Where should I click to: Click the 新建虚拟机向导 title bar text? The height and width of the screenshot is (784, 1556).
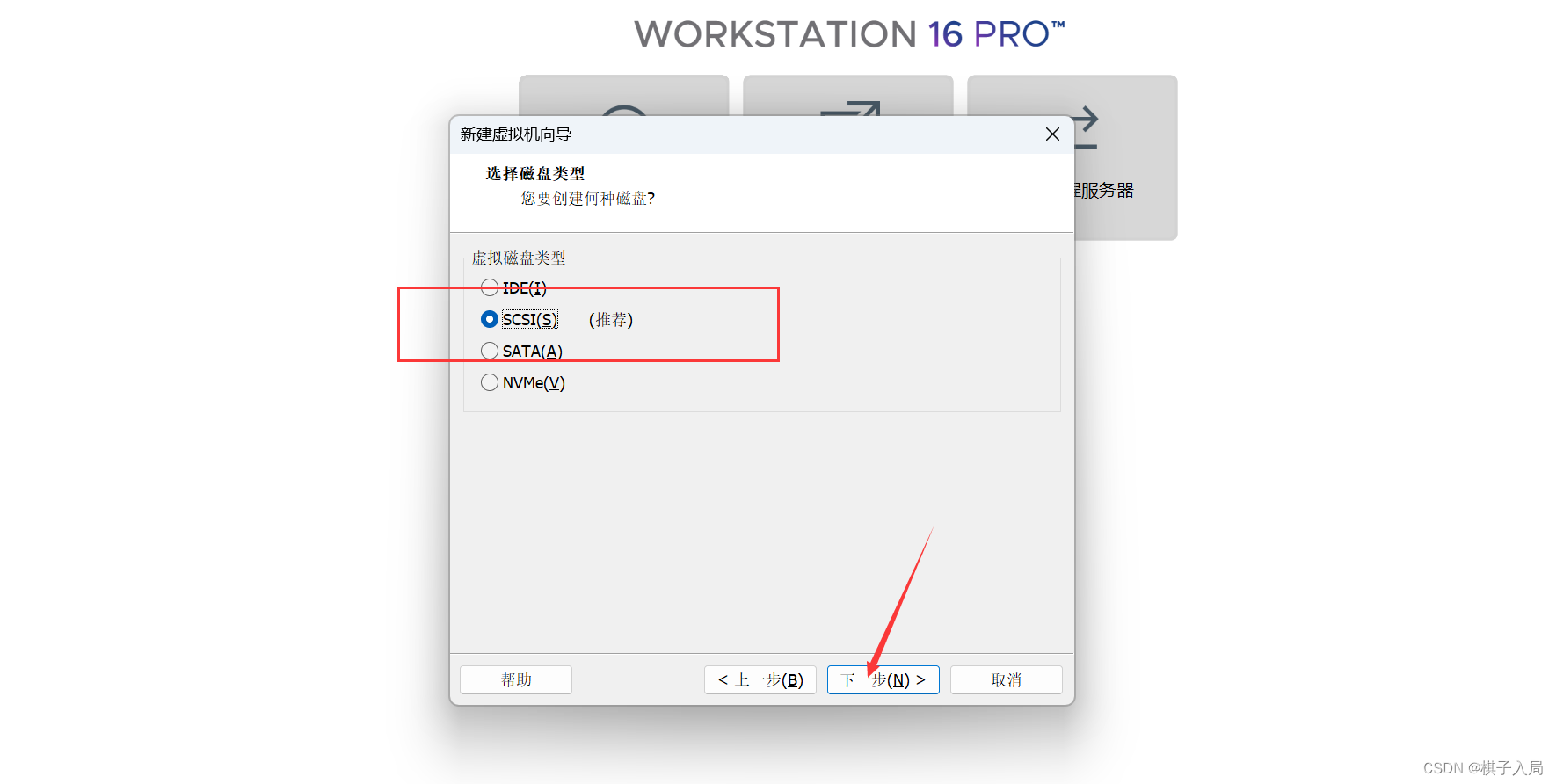coord(516,134)
